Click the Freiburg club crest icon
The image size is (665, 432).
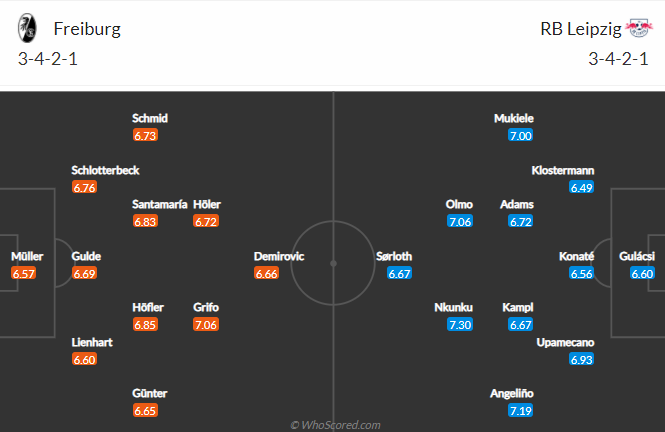coord(27,28)
